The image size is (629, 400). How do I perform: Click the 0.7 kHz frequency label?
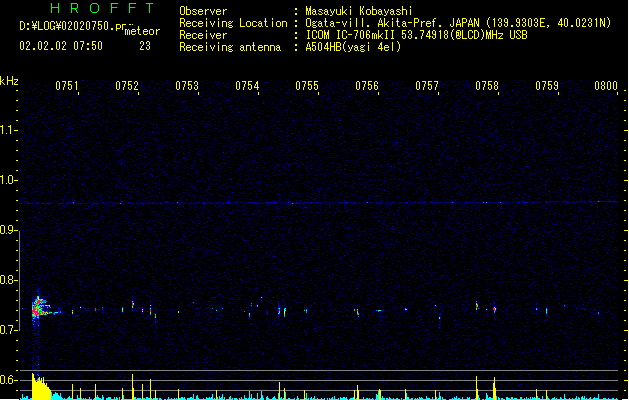8,330
